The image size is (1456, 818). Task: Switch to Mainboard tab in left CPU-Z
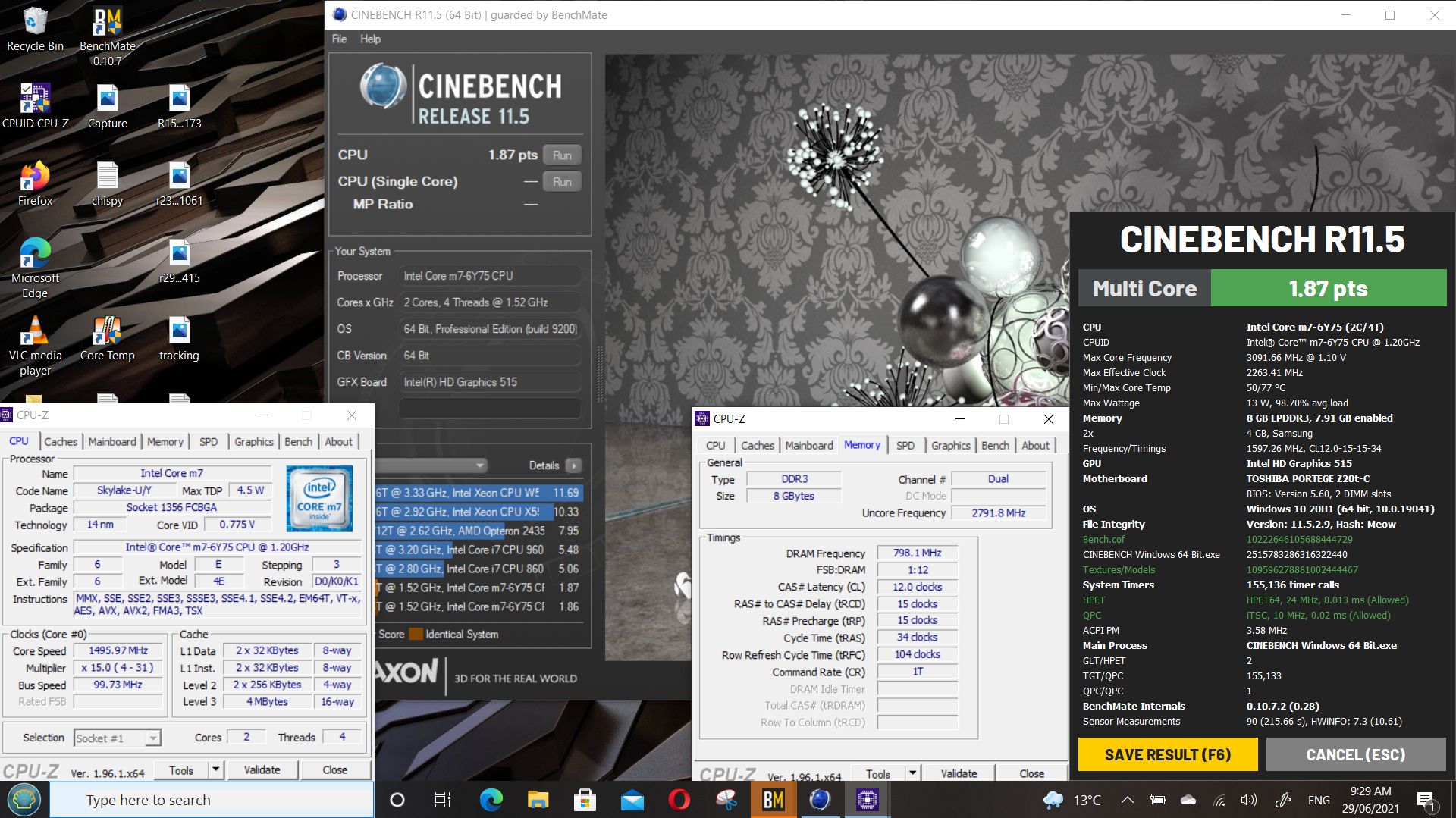[x=112, y=441]
